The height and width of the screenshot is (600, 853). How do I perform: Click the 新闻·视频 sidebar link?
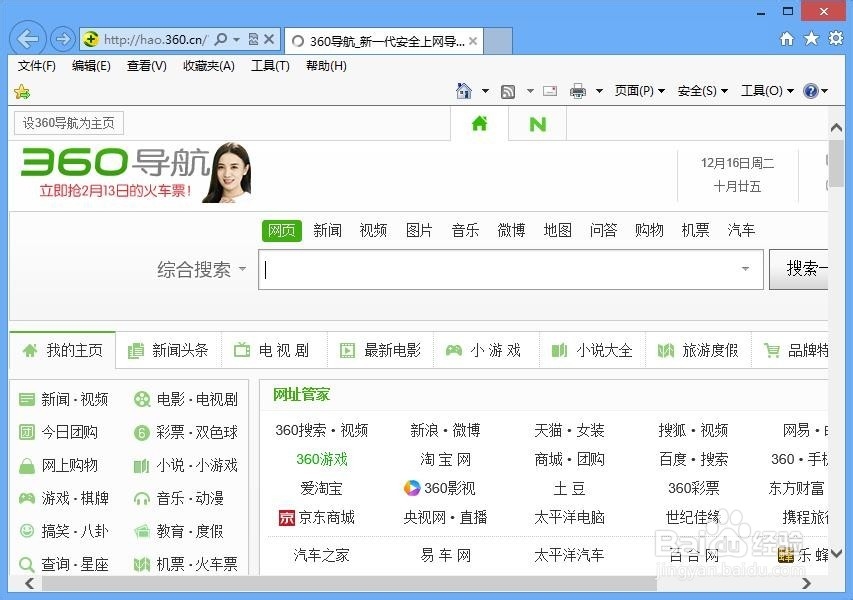point(75,399)
